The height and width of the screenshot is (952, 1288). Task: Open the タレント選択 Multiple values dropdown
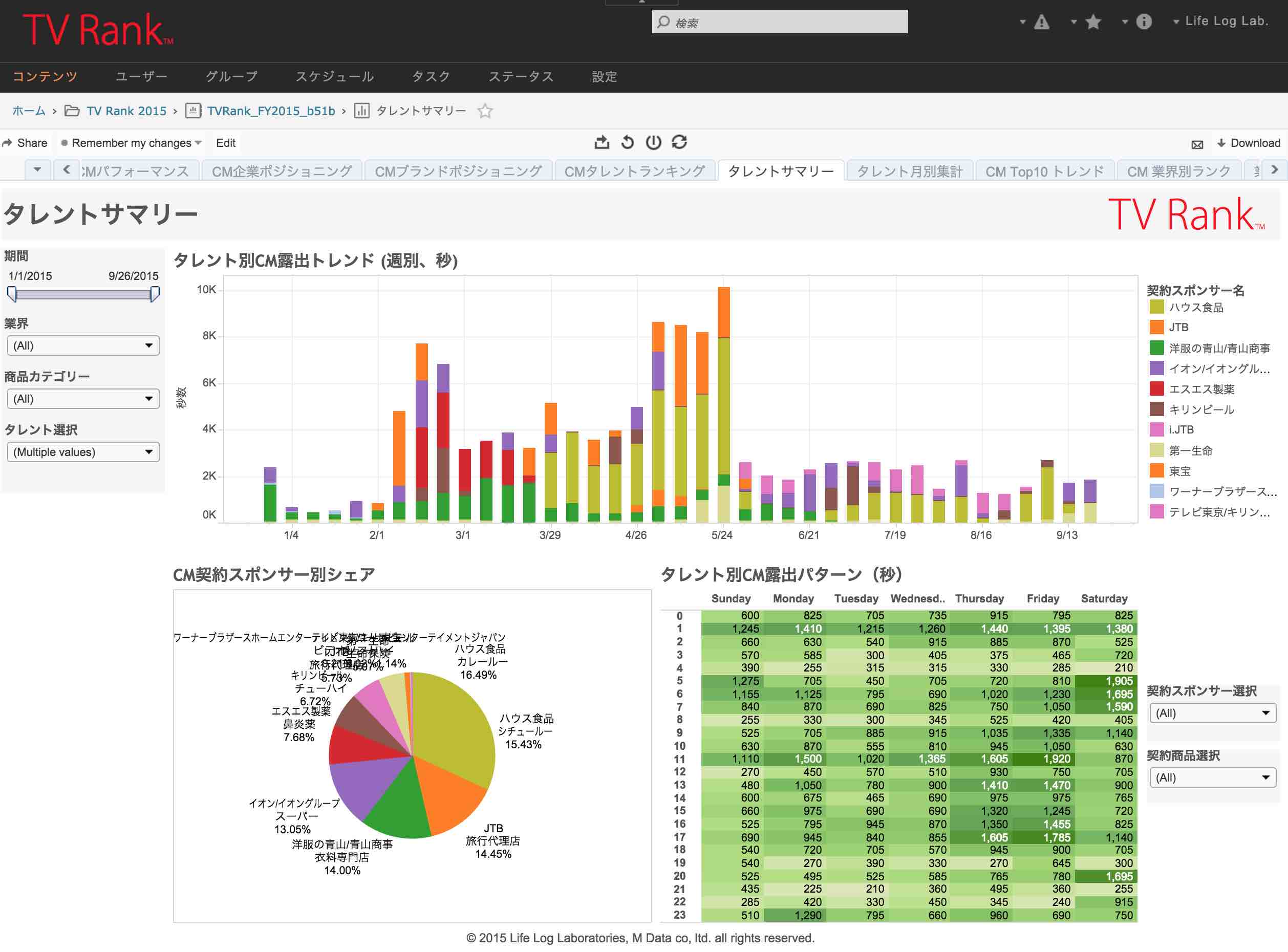pos(83,452)
